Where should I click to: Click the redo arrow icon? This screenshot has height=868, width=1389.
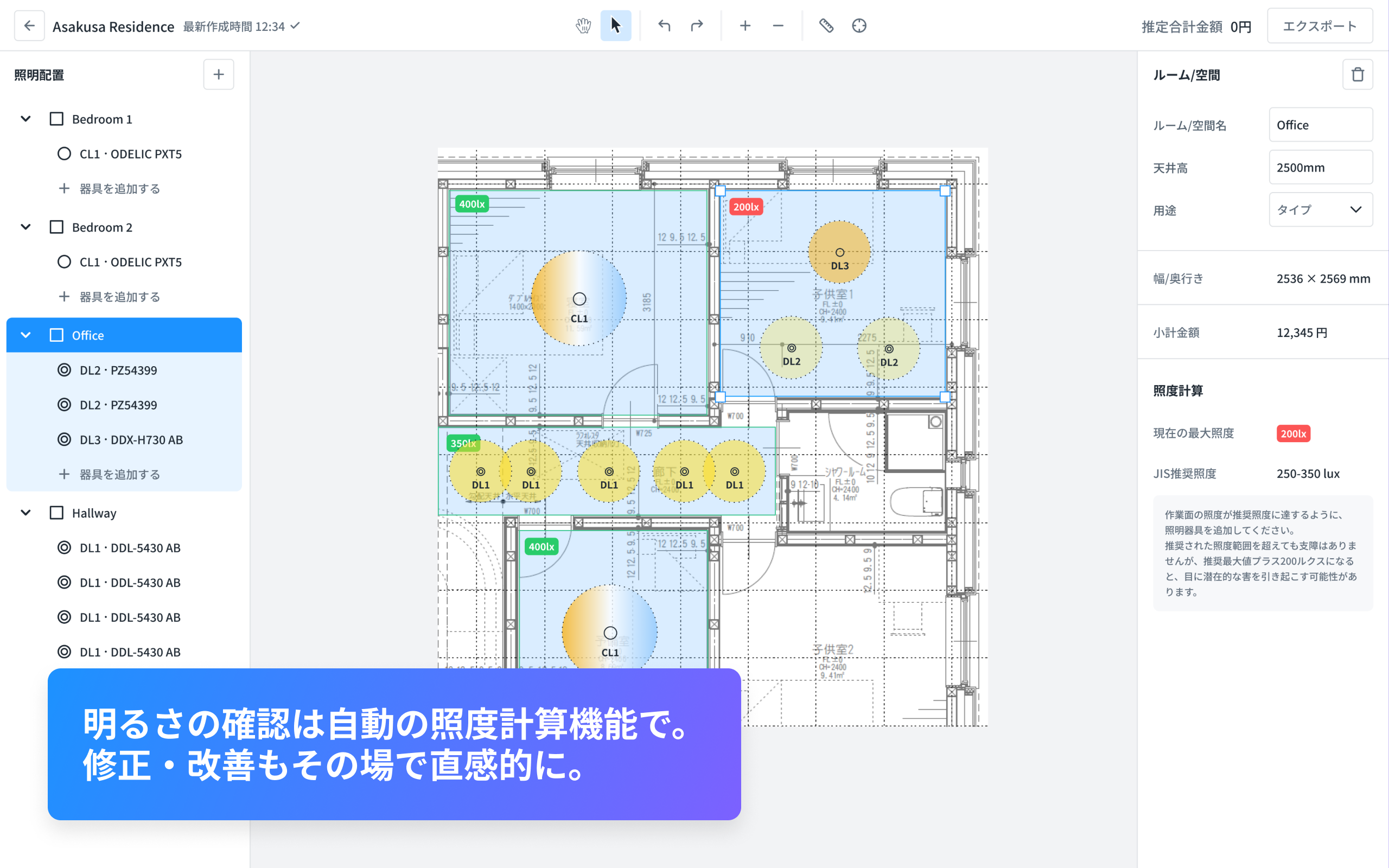(697, 26)
